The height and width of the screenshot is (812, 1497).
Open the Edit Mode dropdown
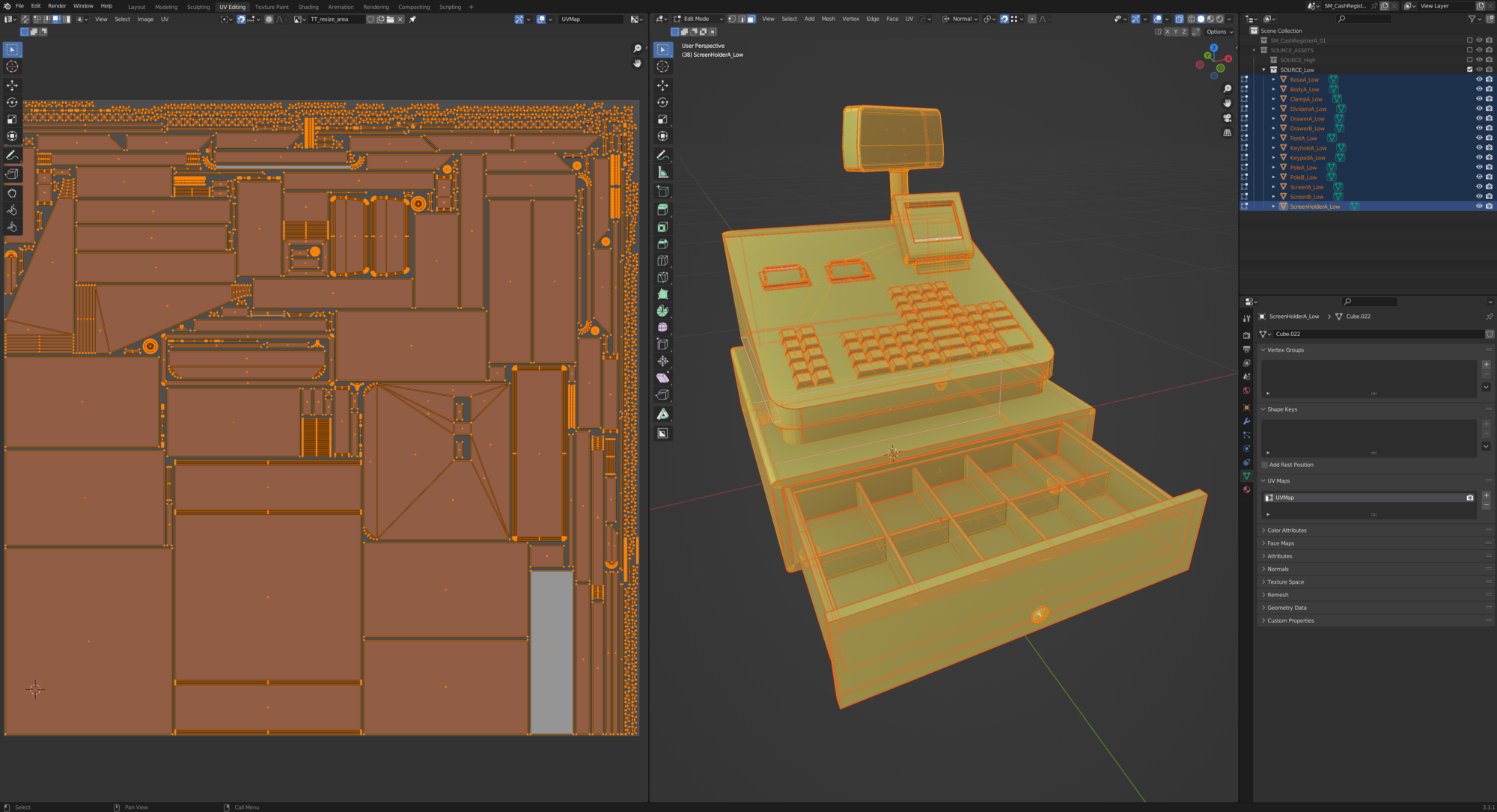698,19
